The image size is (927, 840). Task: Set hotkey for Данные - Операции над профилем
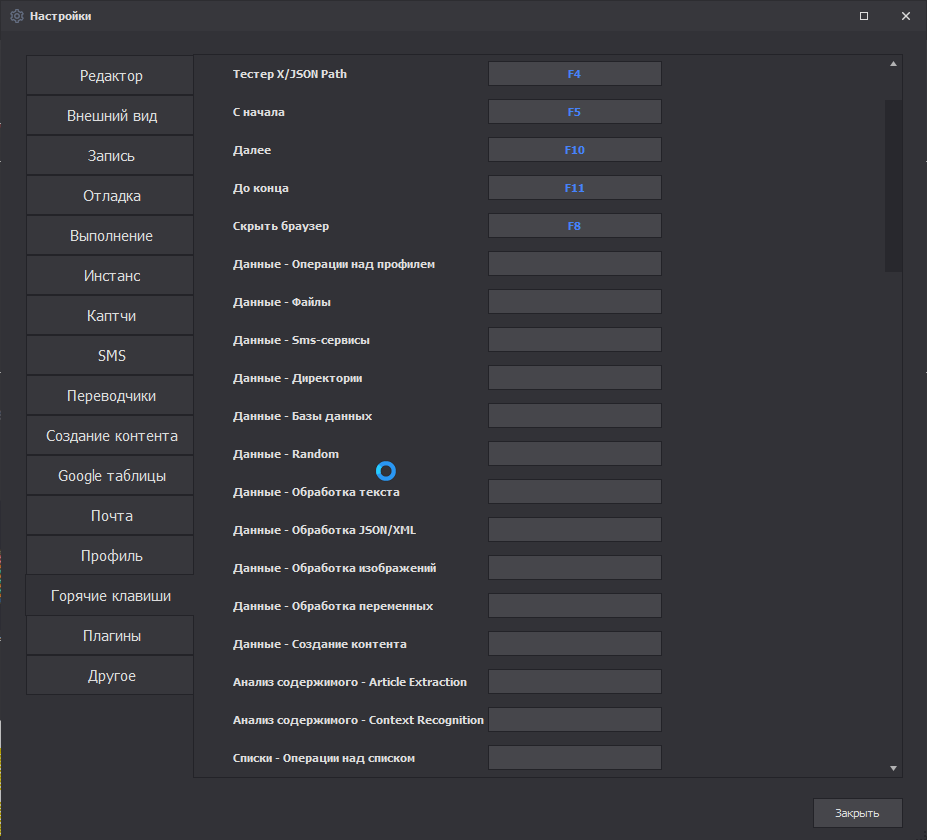tap(575, 264)
